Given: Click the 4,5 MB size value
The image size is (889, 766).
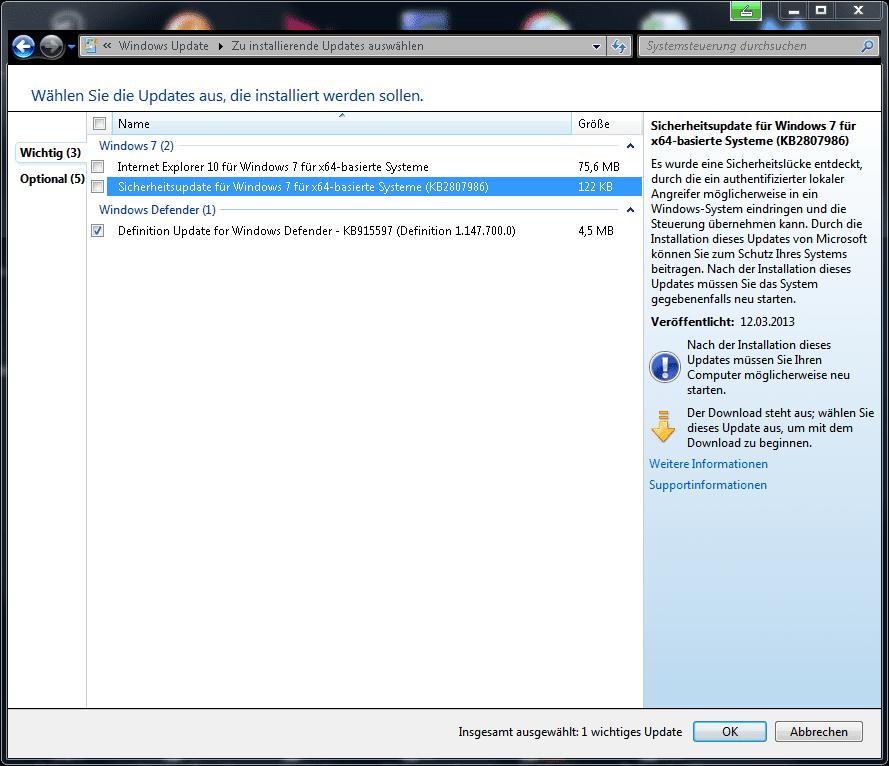Looking at the screenshot, I should coord(596,231).
